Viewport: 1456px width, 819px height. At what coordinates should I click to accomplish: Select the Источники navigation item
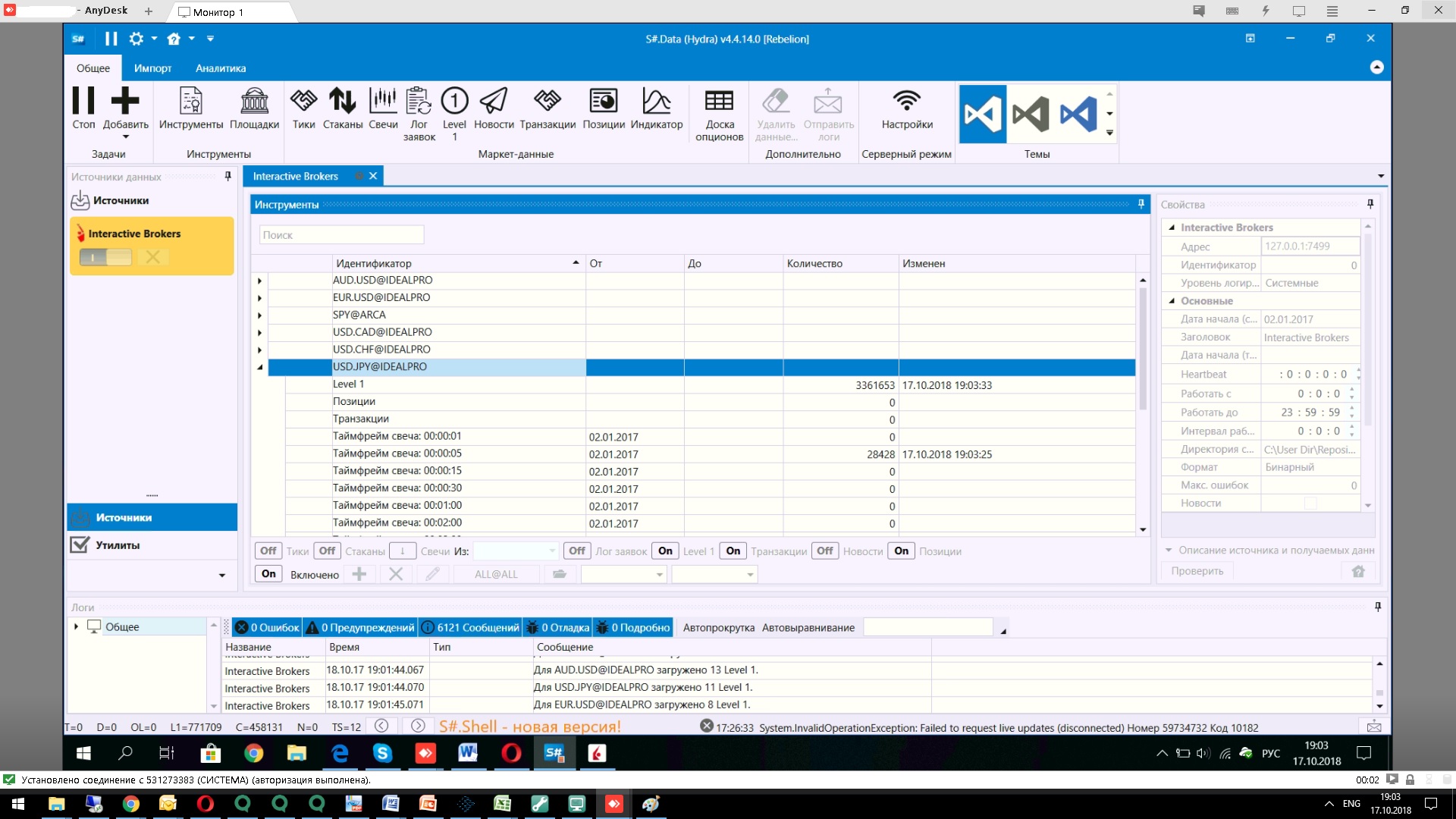152,517
